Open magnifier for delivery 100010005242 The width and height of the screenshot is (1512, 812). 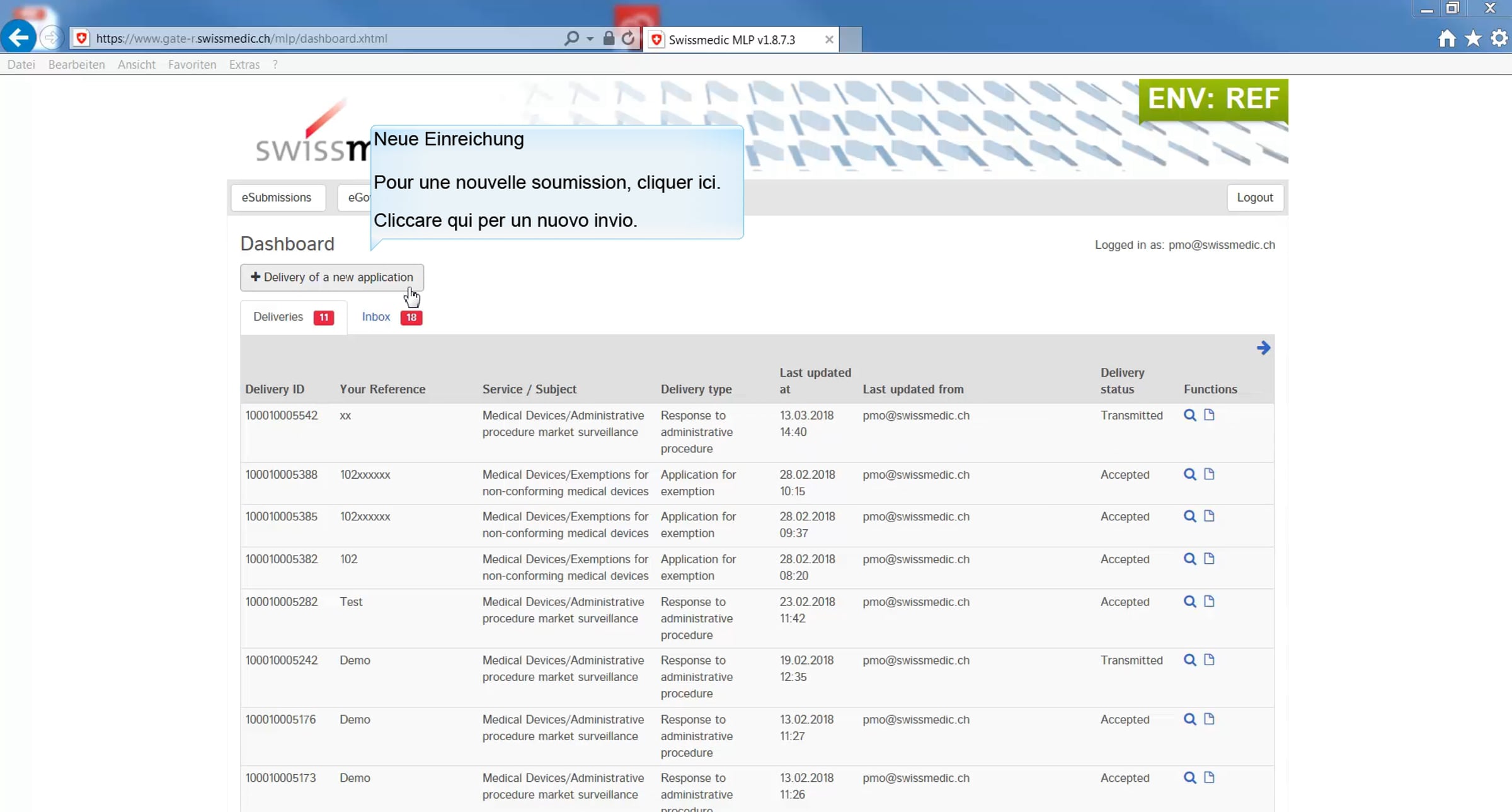(1189, 660)
